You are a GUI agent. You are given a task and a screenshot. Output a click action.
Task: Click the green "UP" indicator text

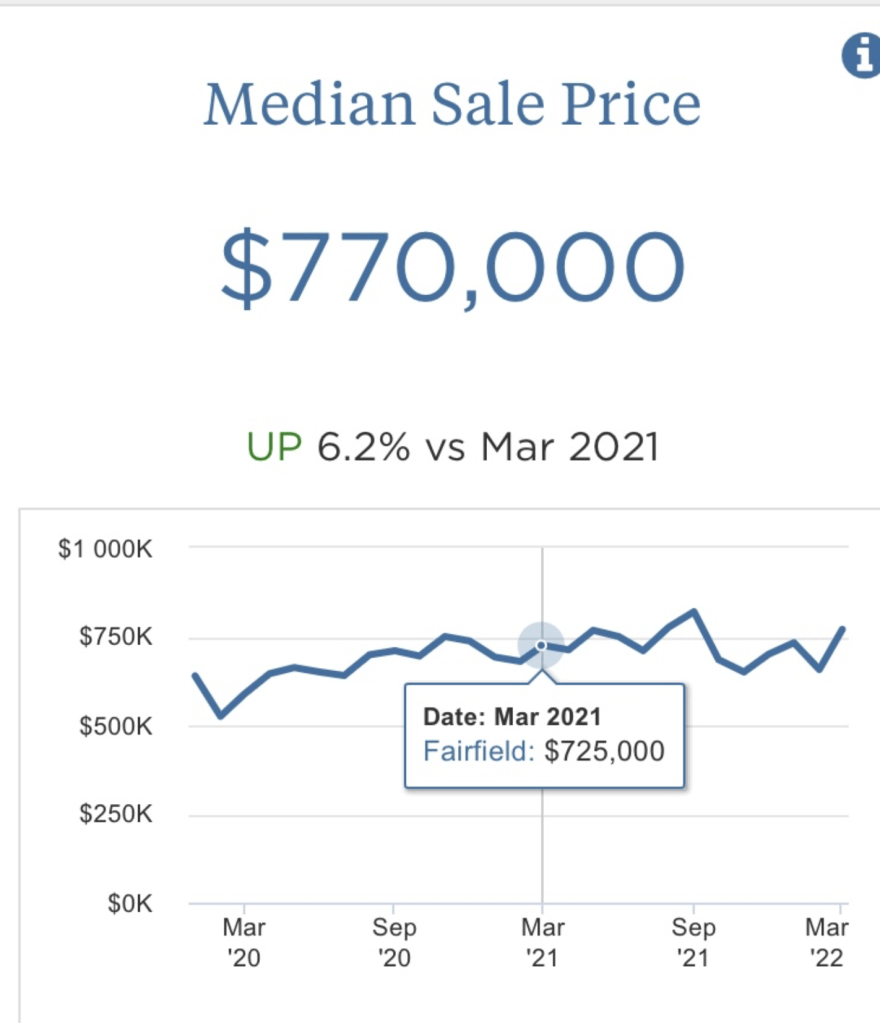274,447
